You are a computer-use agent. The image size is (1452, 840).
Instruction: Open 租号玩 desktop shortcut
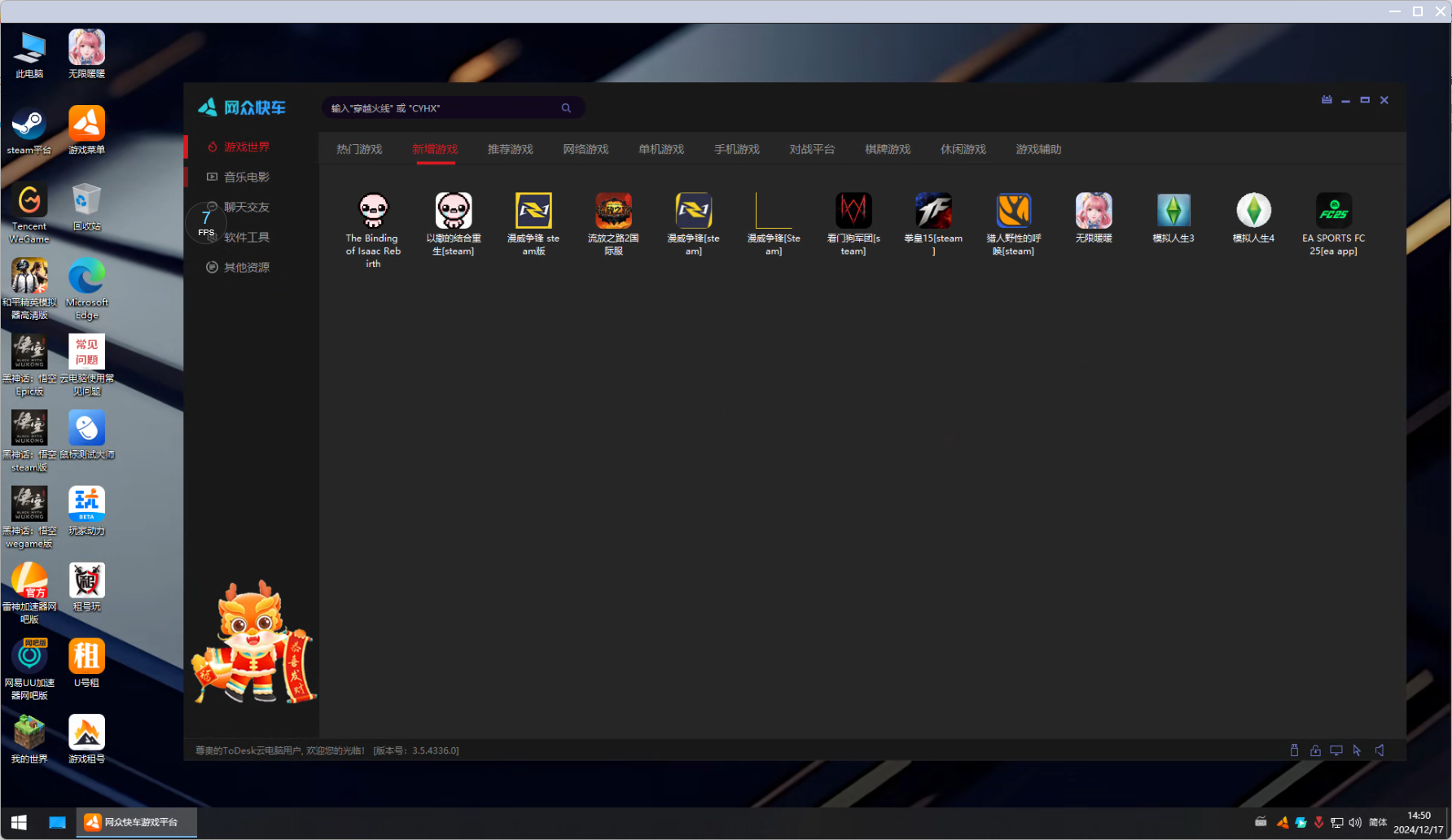pos(86,587)
